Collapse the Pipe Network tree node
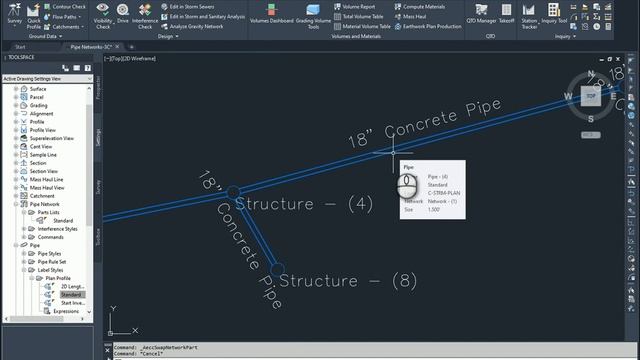 pos(16,204)
